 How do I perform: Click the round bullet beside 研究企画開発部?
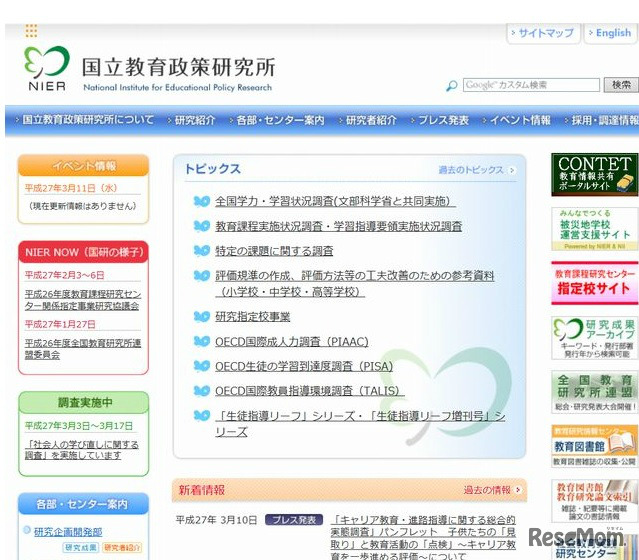click(27, 530)
